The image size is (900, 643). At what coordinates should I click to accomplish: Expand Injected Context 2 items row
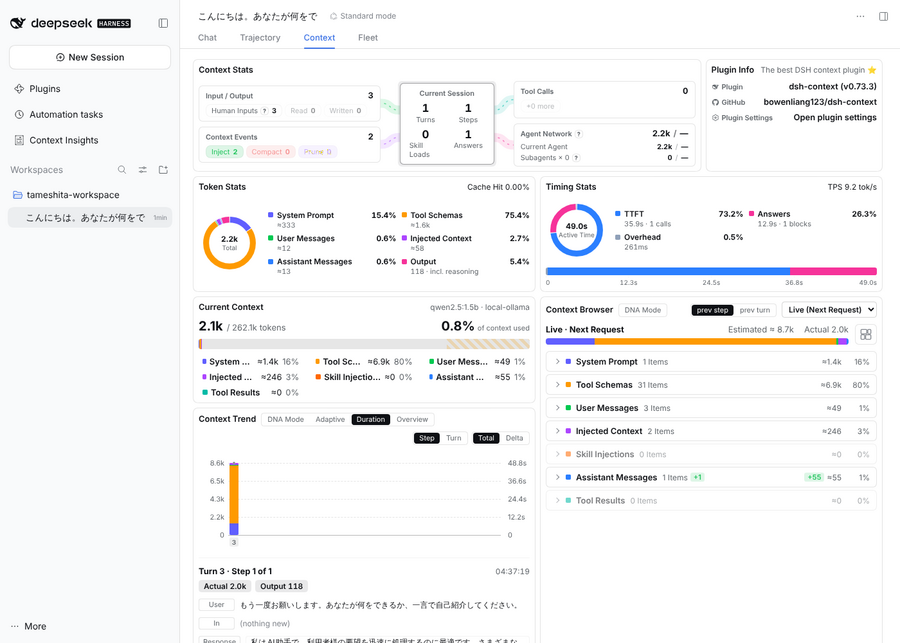click(711, 431)
